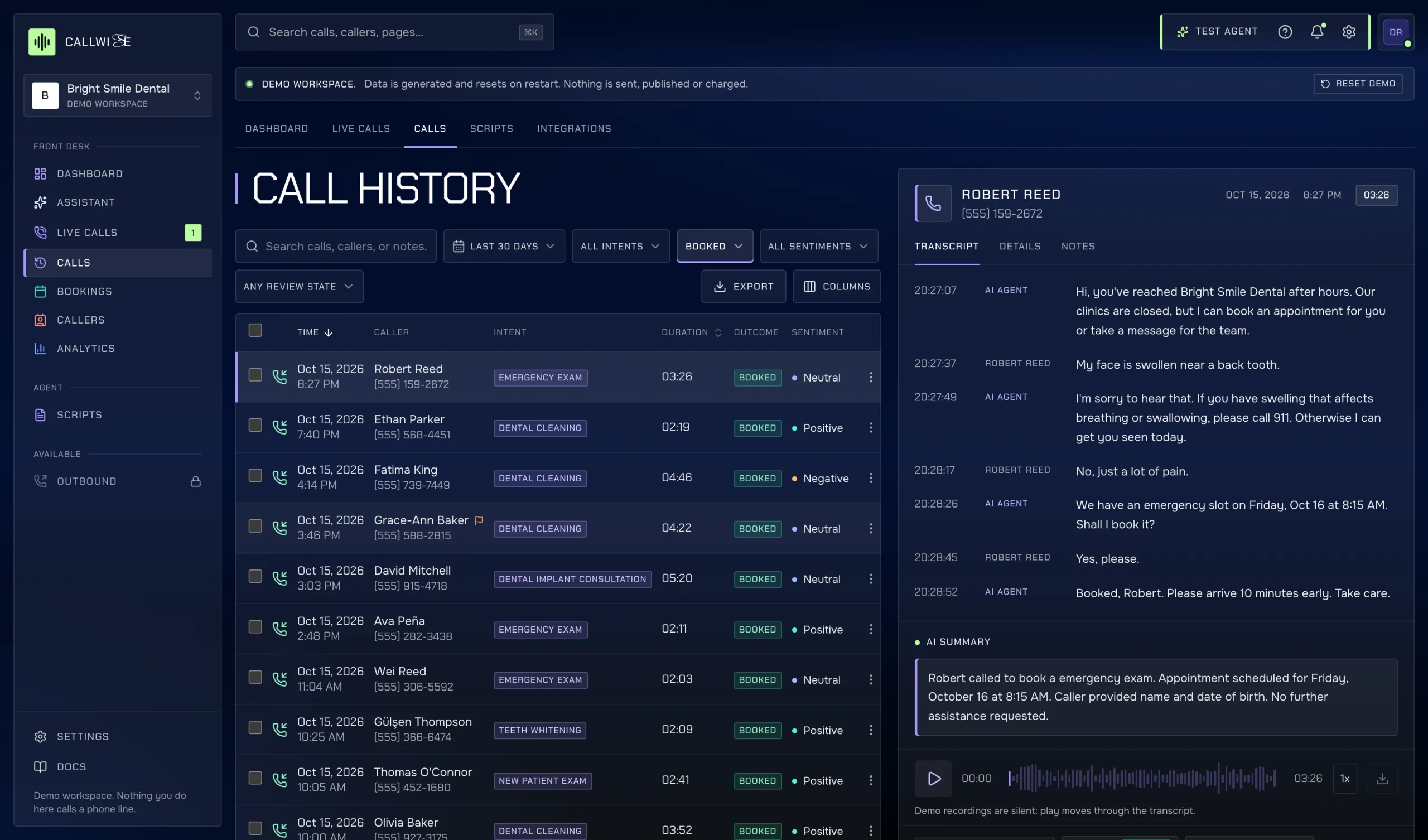Image resolution: width=1428 pixels, height=840 pixels.
Task: Open row menu for Ethan Parker call
Action: coord(870,427)
